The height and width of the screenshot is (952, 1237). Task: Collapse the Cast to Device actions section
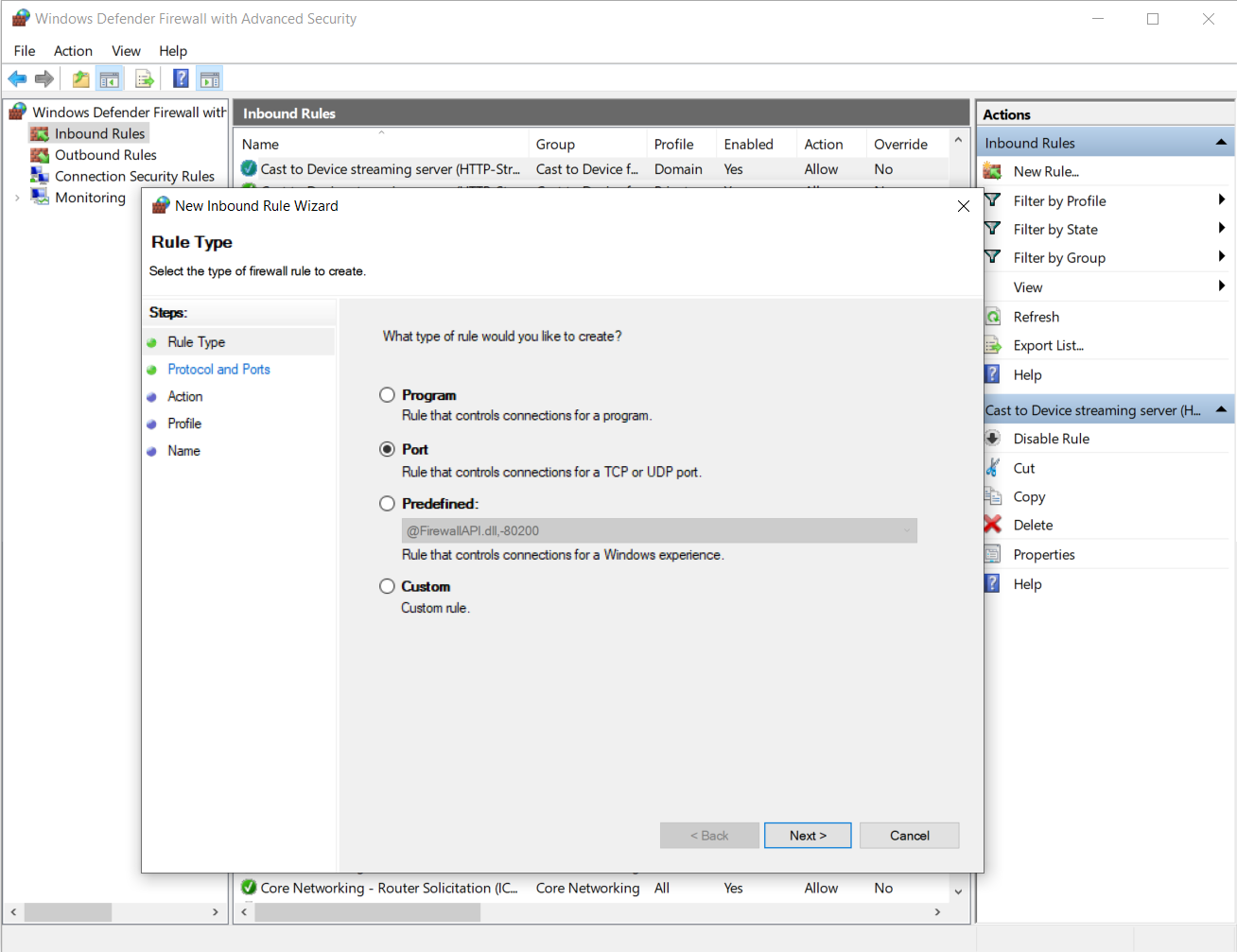click(x=1221, y=409)
